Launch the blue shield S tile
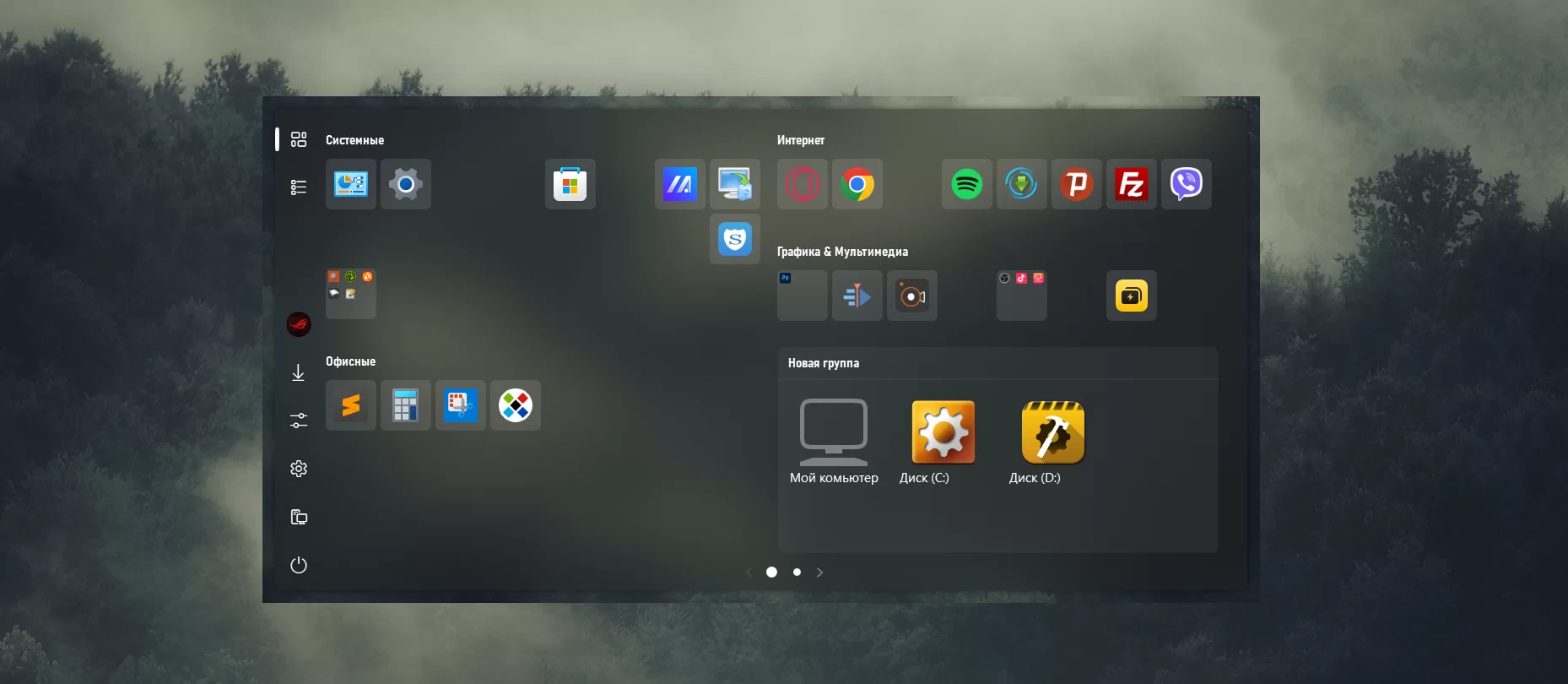Image resolution: width=1568 pixels, height=684 pixels. pos(735,239)
